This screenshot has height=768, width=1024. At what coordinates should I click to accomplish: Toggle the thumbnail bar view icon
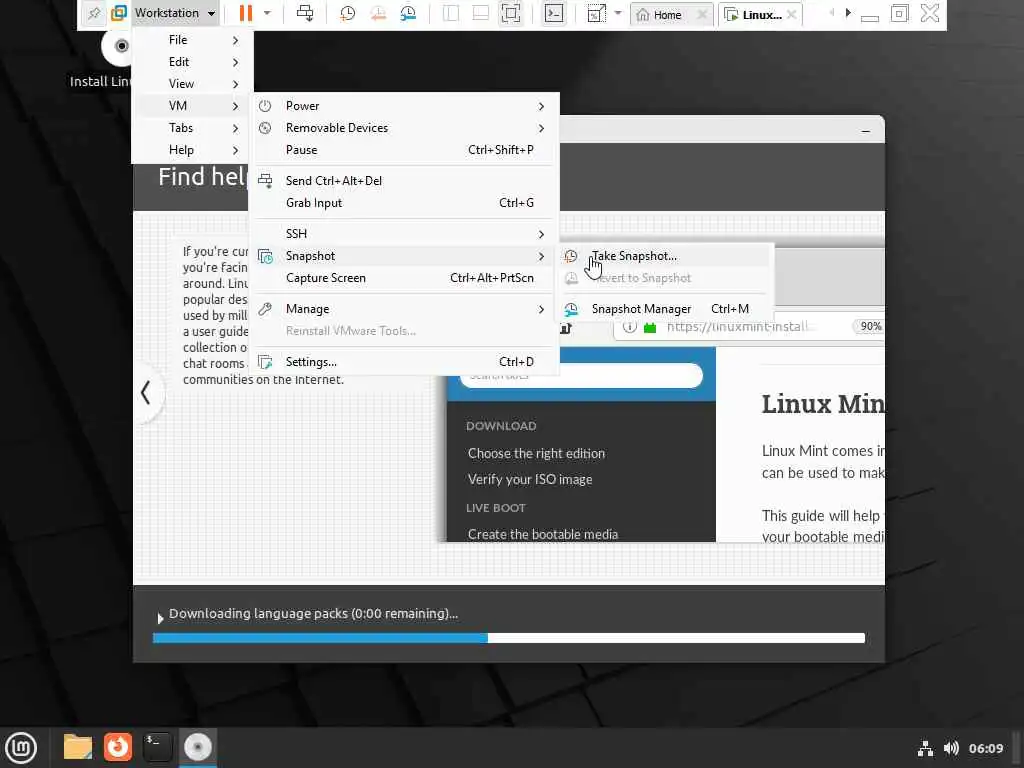[x=481, y=13]
